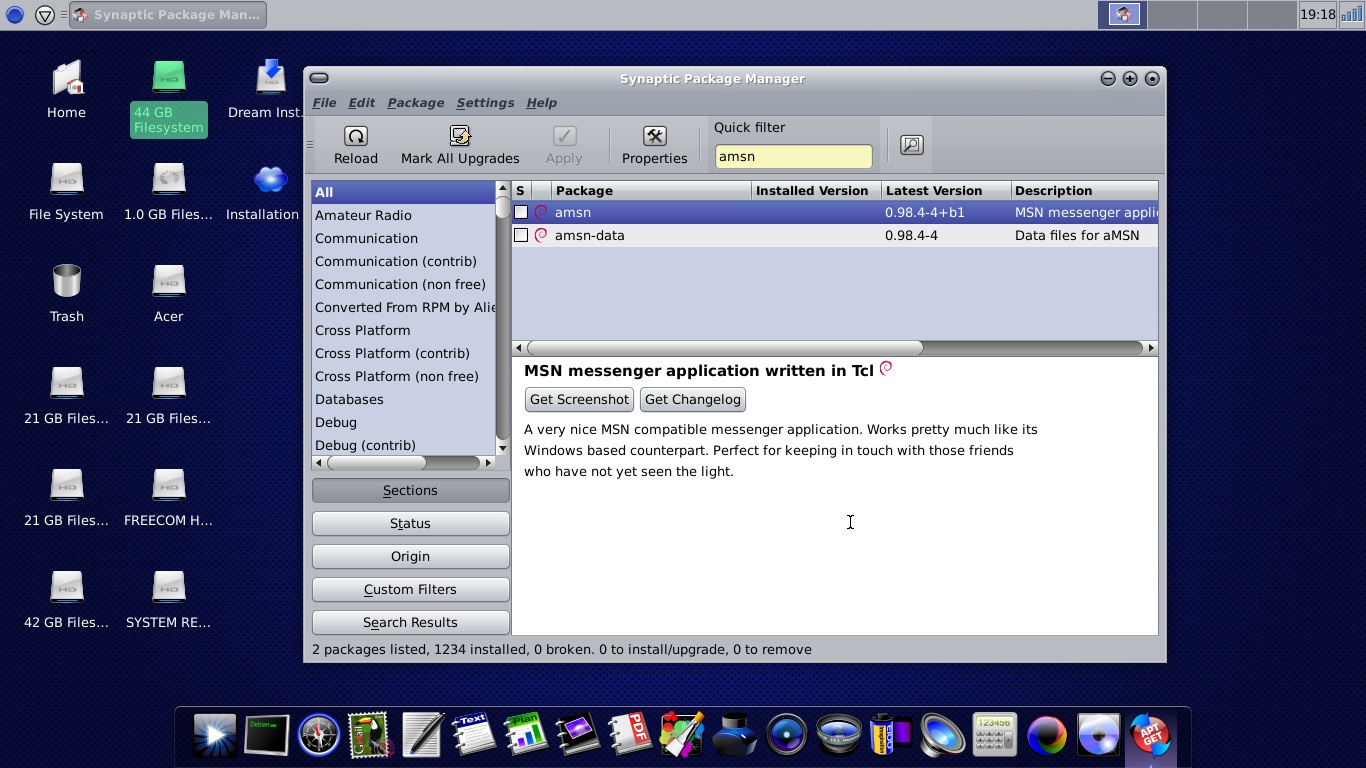This screenshot has height=768, width=1366.
Task: Open calculator dock icon
Action: click(994, 736)
